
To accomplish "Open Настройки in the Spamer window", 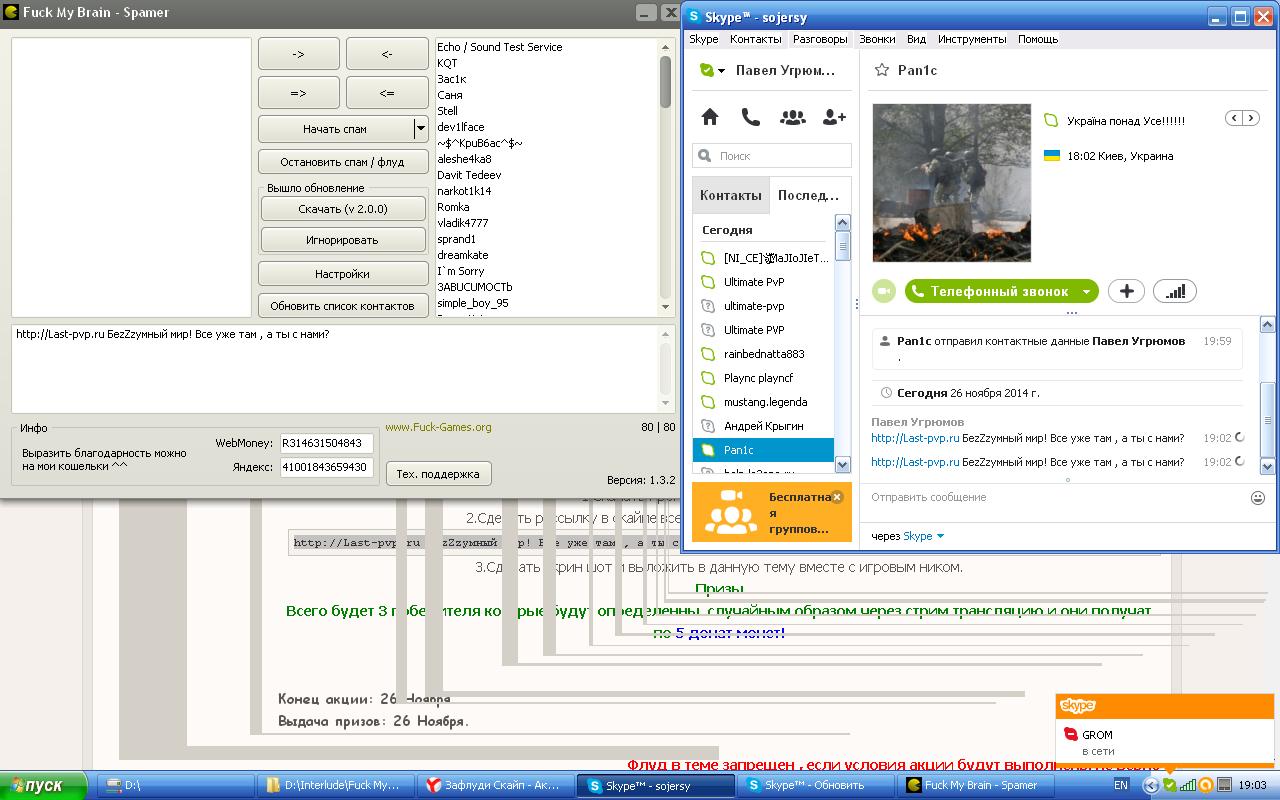I will (x=343, y=274).
